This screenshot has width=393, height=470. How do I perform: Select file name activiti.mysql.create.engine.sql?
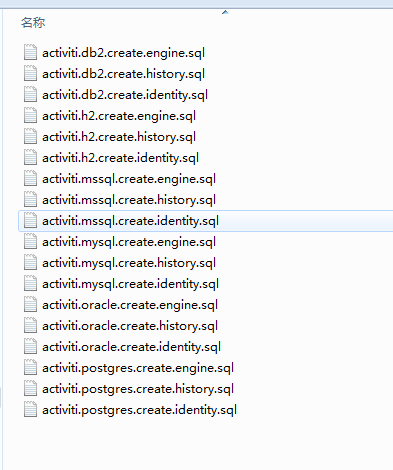[129, 242]
